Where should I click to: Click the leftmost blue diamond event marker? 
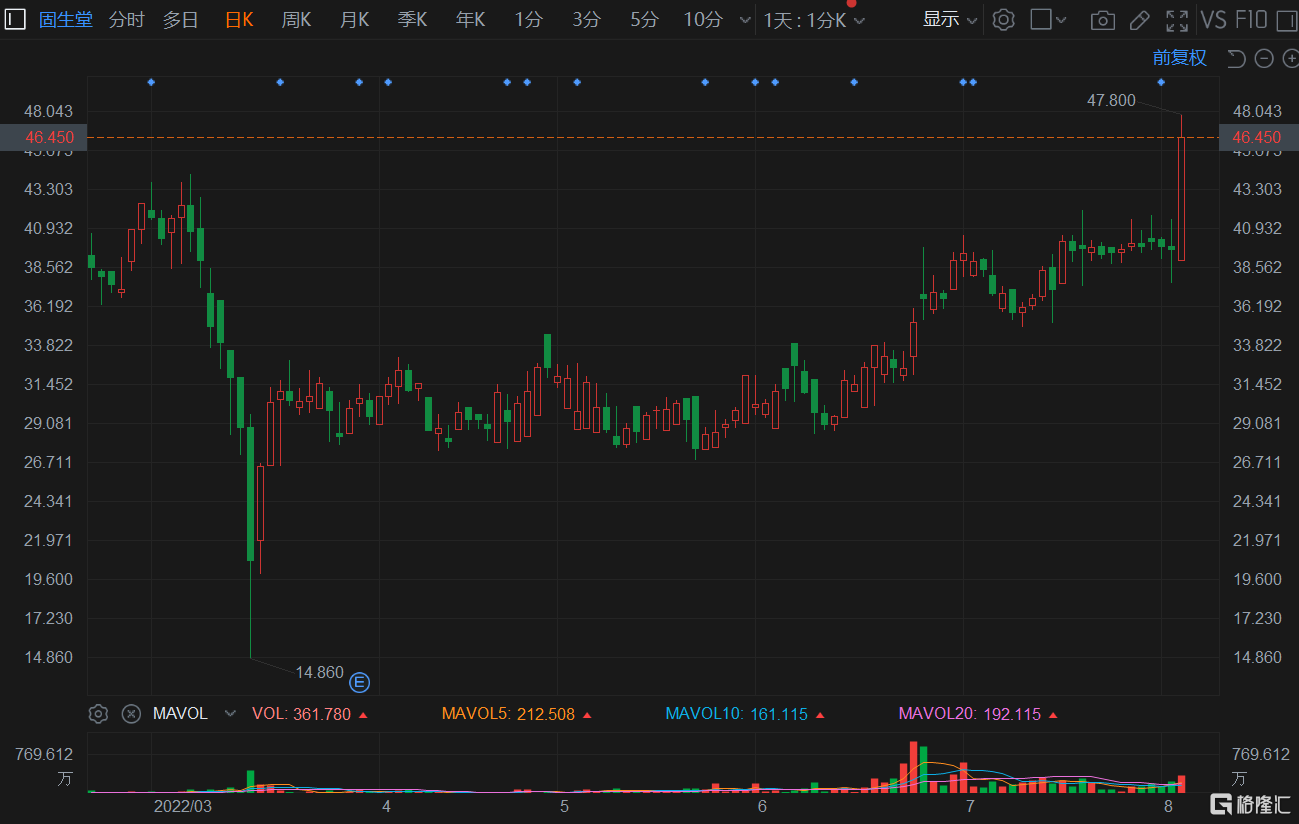point(151,81)
